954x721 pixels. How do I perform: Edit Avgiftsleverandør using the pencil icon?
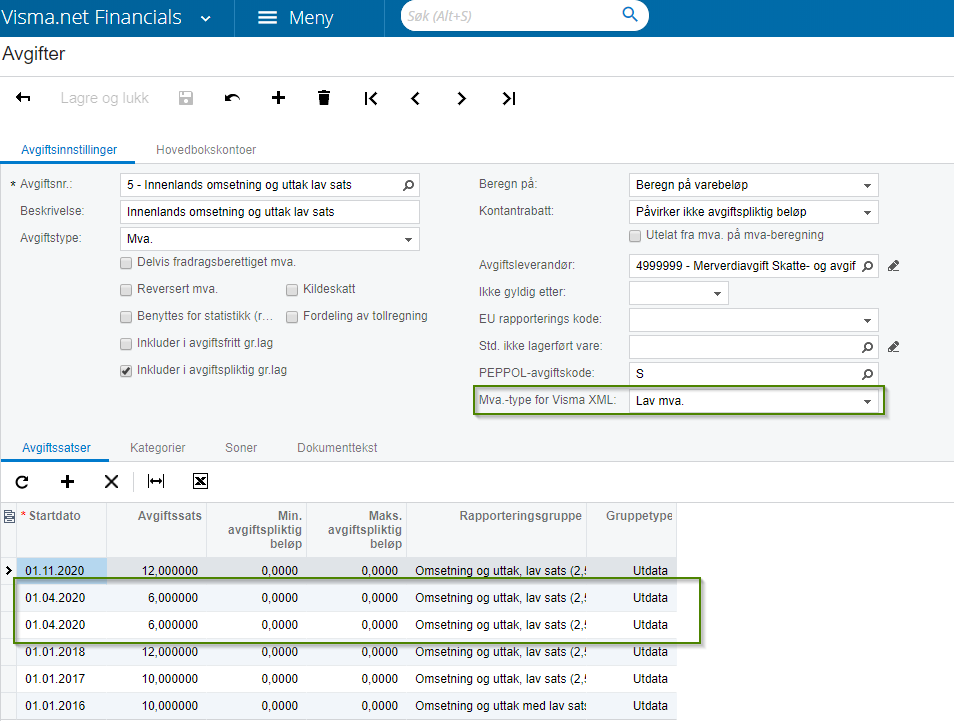(893, 266)
